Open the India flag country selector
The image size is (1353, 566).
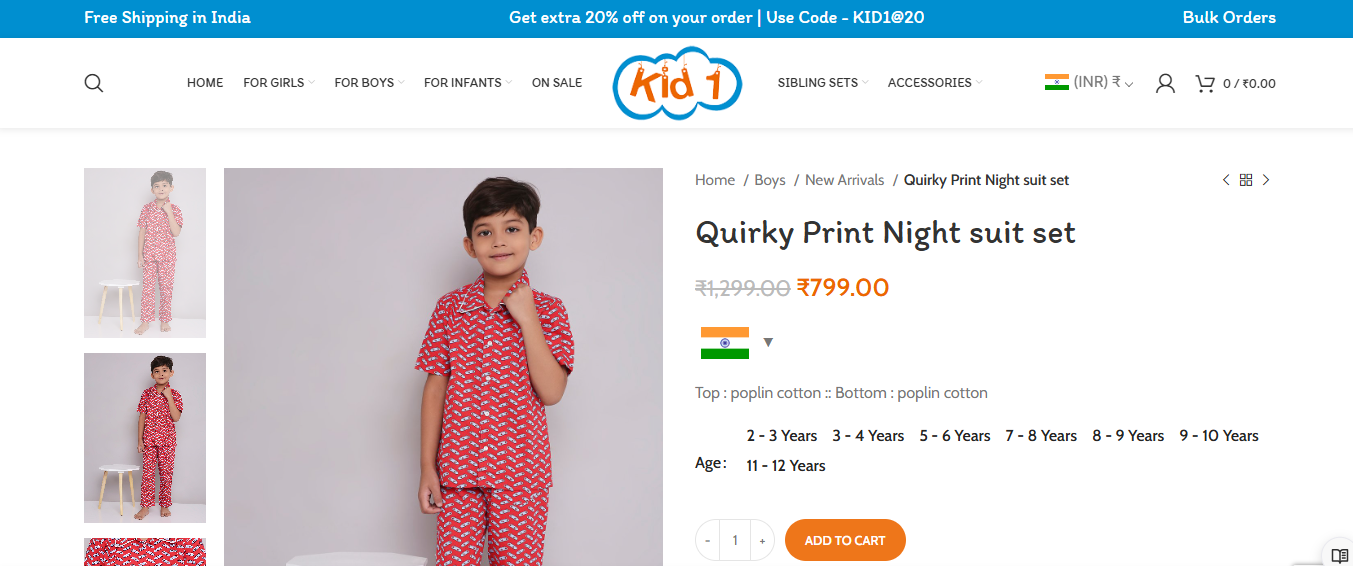point(737,342)
